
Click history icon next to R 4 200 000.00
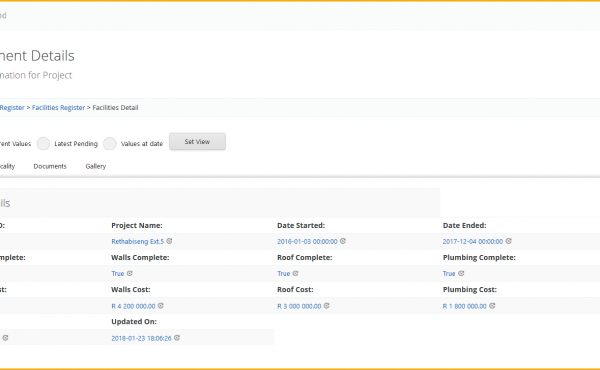tap(161, 306)
